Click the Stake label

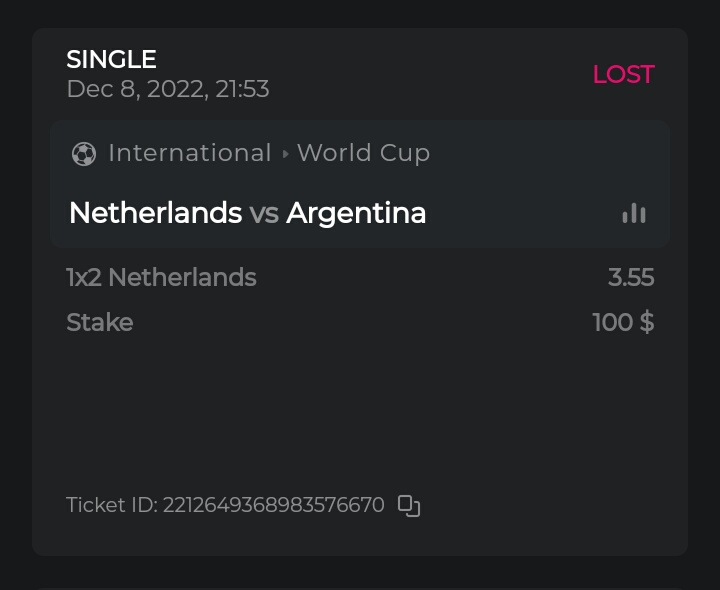(x=99, y=322)
